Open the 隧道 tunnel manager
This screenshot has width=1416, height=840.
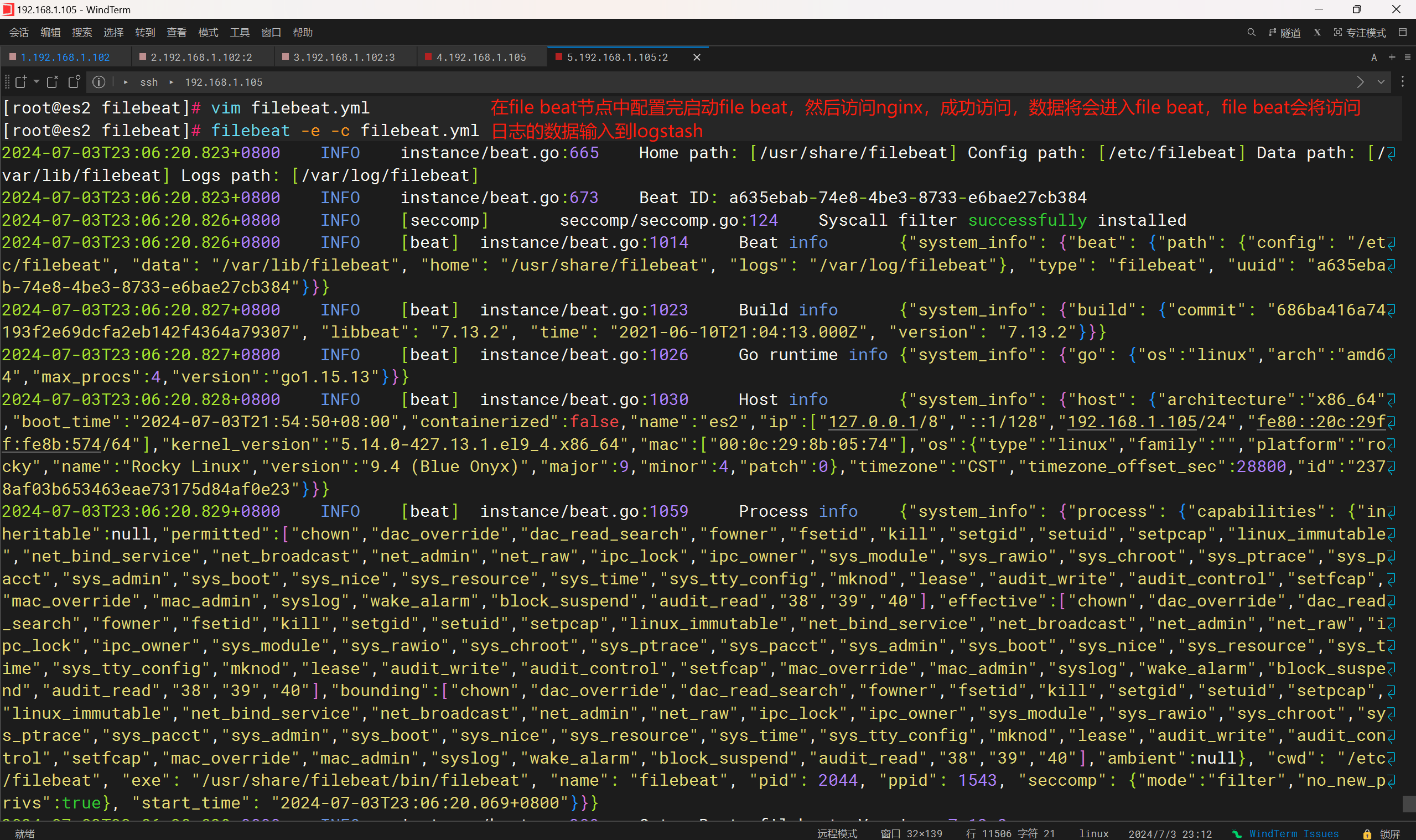coord(1285,33)
